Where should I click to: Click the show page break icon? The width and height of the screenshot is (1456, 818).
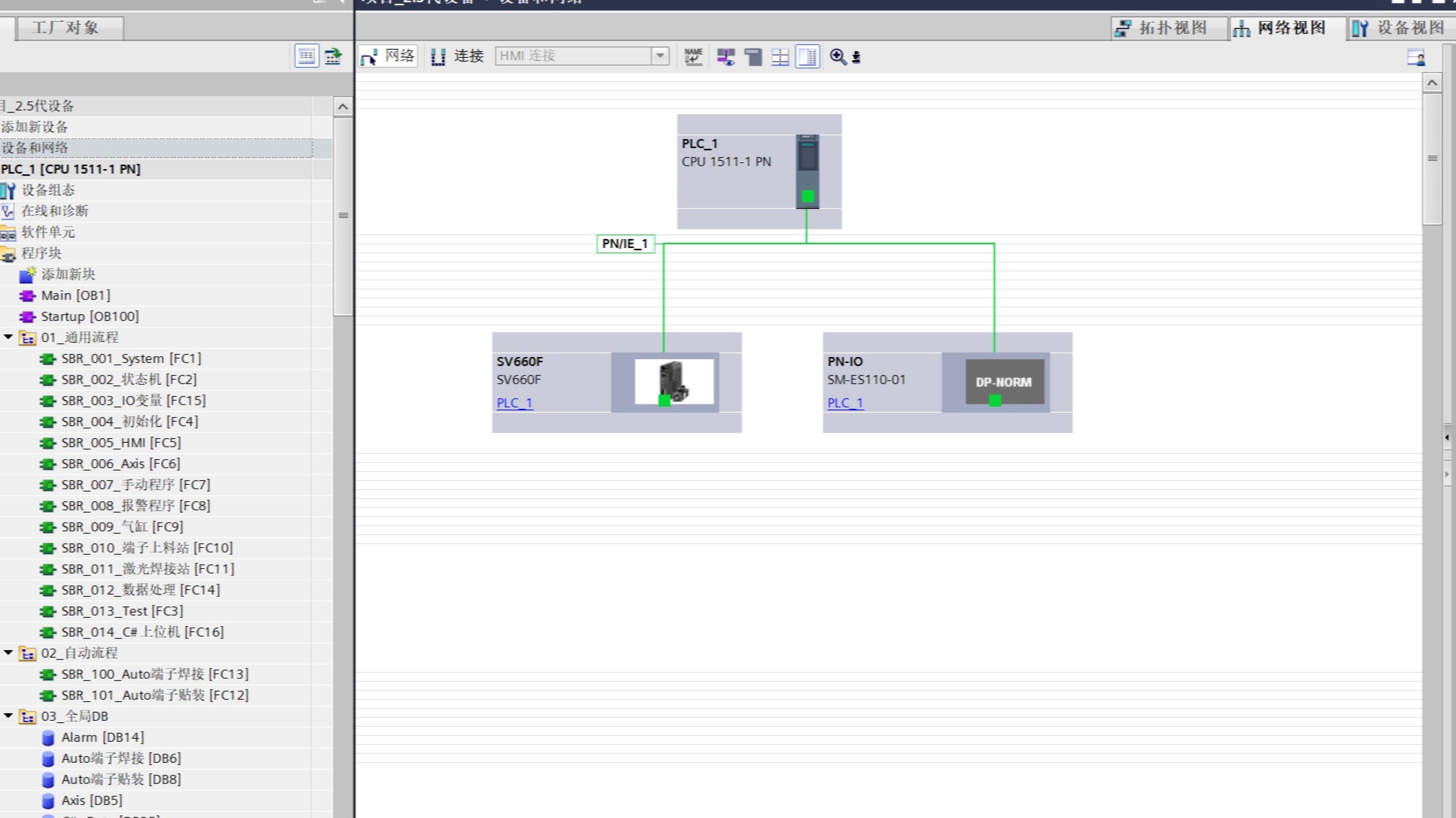coord(780,57)
